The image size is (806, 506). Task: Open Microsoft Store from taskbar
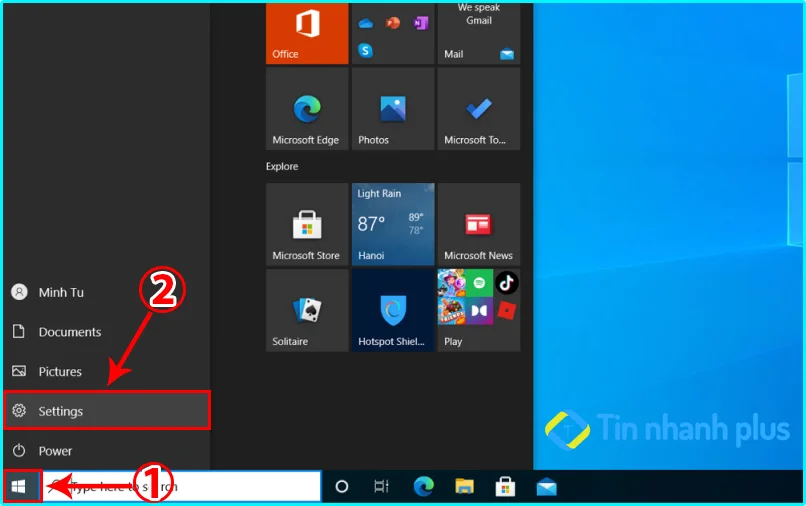(x=505, y=486)
